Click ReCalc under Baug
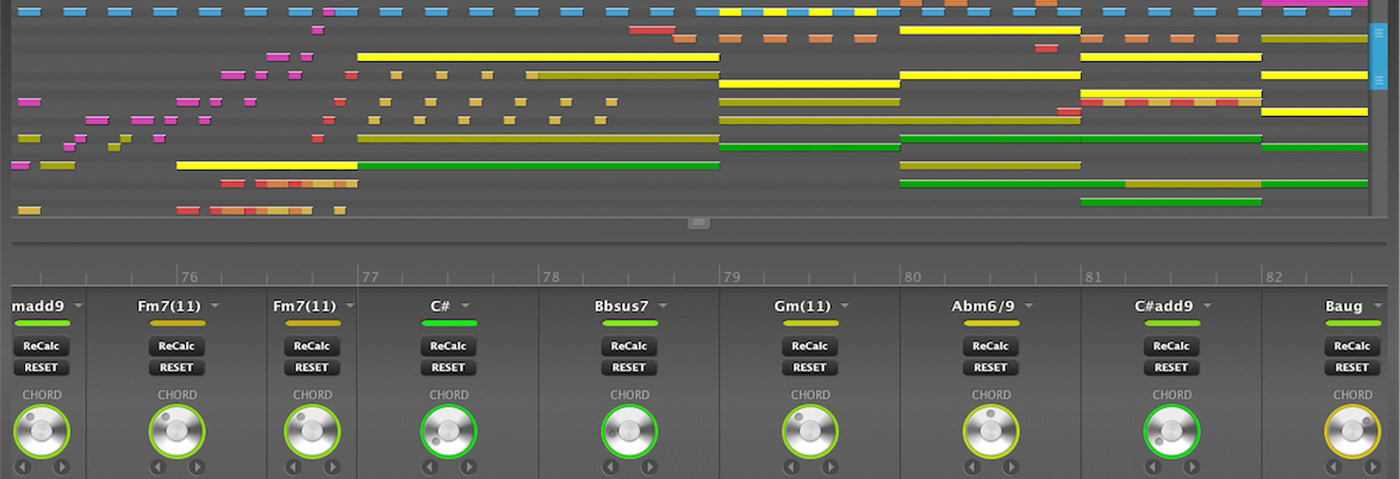Image resolution: width=1400 pixels, height=479 pixels. coord(1353,346)
